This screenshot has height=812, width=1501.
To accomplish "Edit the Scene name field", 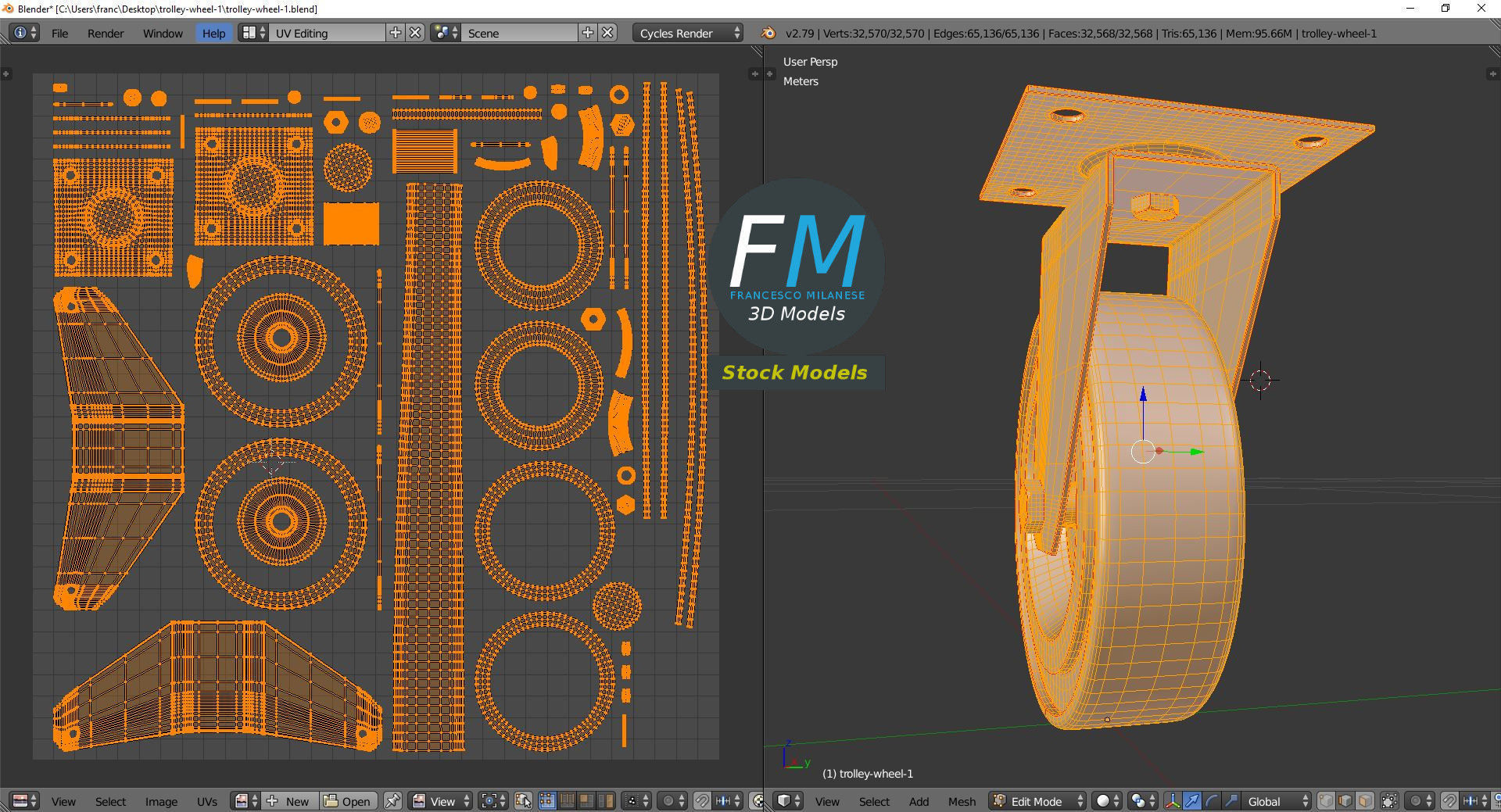I will [x=519, y=33].
